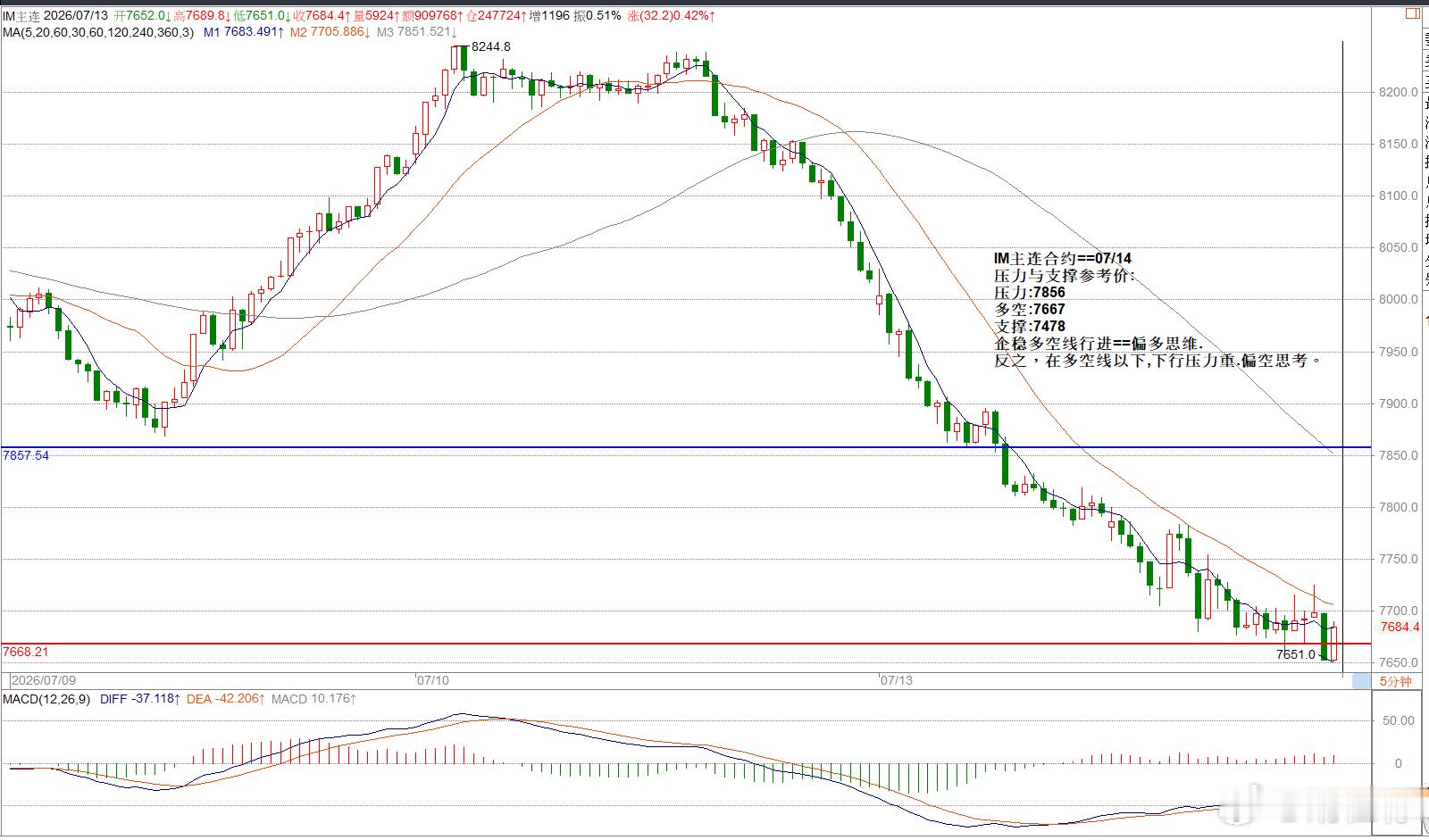Click the 8000.0 price axis label
This screenshot has height=840, width=1429.
[1399, 300]
